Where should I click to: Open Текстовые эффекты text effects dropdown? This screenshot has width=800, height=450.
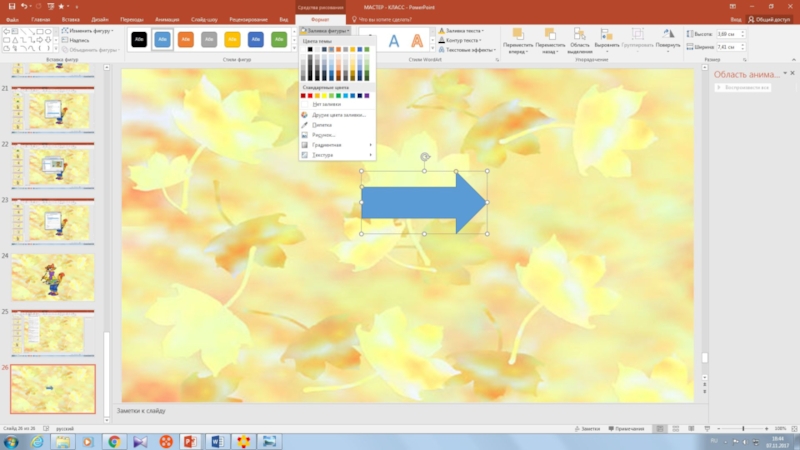pyautogui.click(x=467, y=50)
